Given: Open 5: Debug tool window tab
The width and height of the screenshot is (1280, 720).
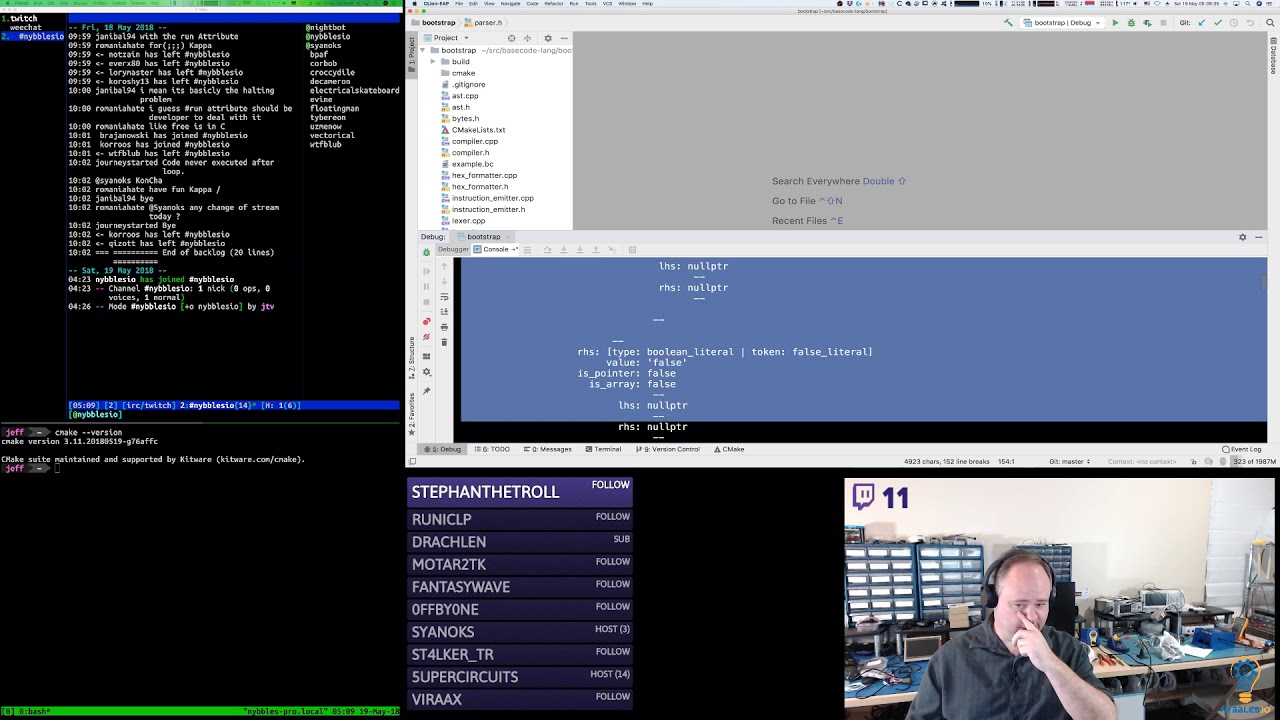Looking at the screenshot, I should (442, 449).
